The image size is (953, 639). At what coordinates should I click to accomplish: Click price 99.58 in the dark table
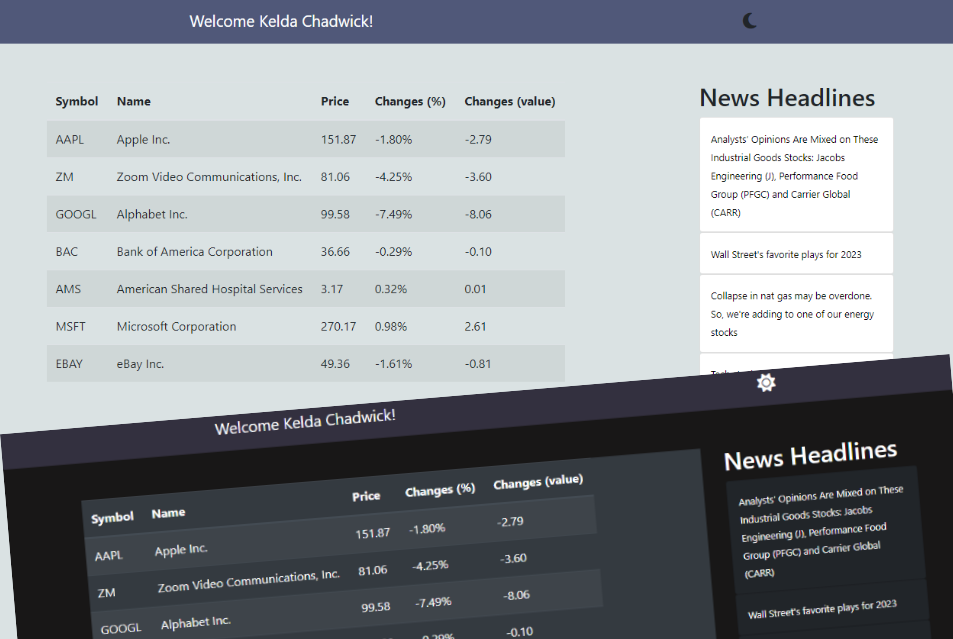376,607
